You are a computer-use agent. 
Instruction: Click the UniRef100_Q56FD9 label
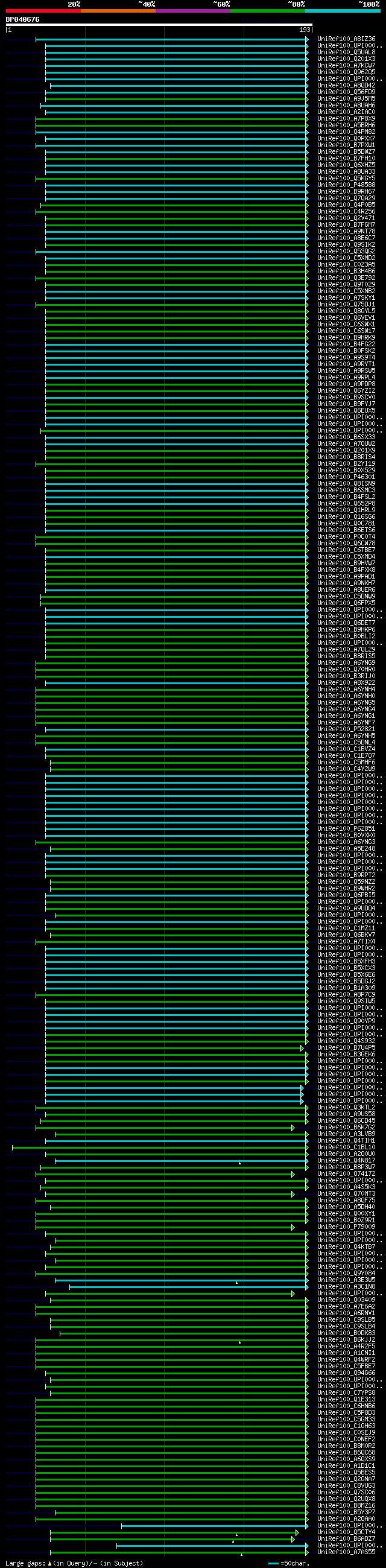coord(346,92)
